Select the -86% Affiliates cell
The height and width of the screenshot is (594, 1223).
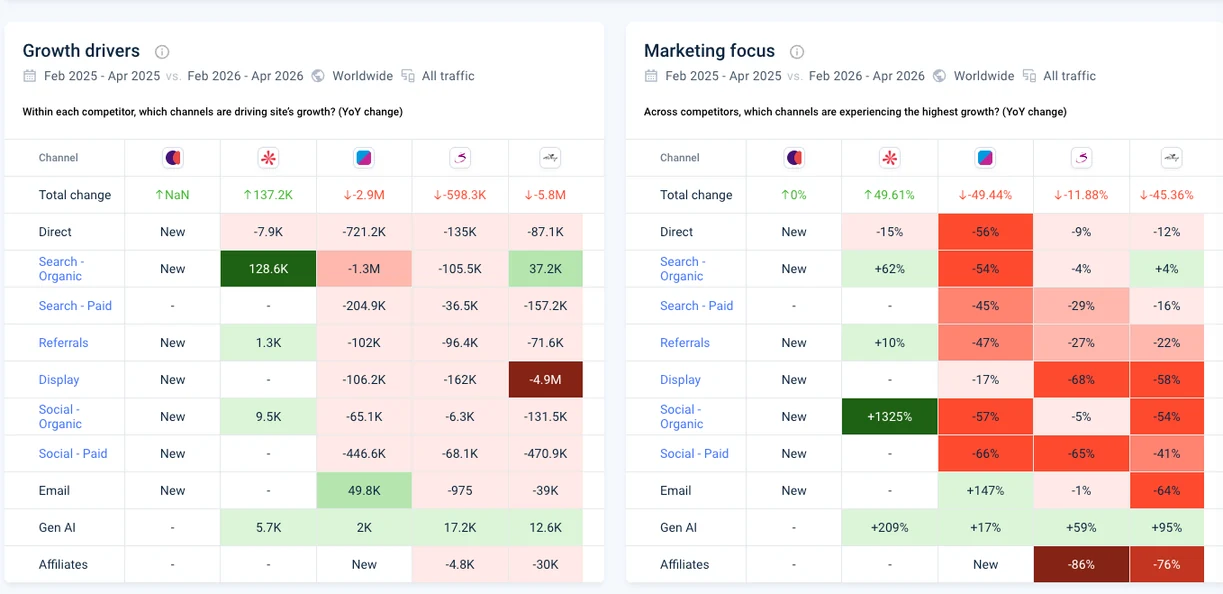click(x=1082, y=565)
